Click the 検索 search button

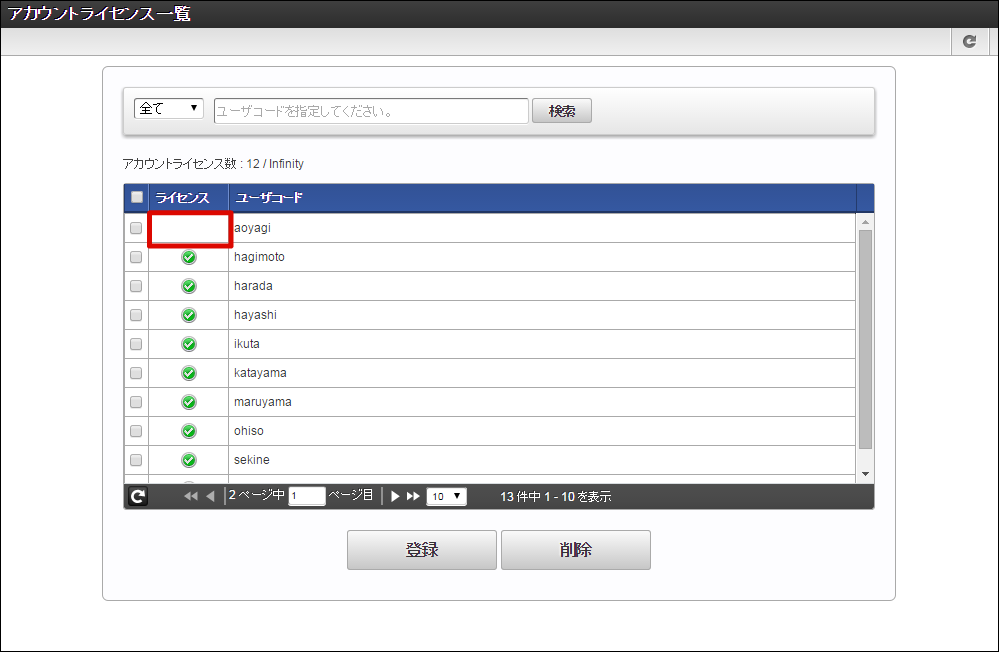(x=562, y=111)
